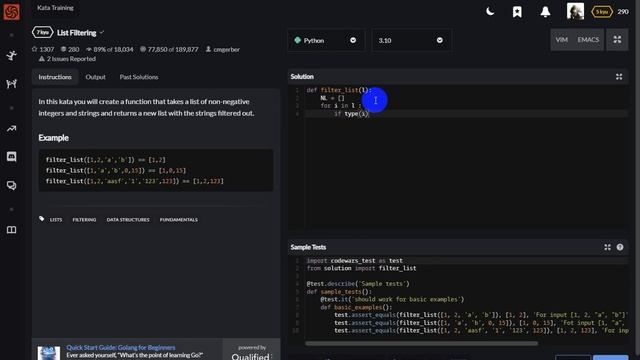This screenshot has width=640, height=360.
Task: Open the user profile avatar
Action: (x=575, y=11)
